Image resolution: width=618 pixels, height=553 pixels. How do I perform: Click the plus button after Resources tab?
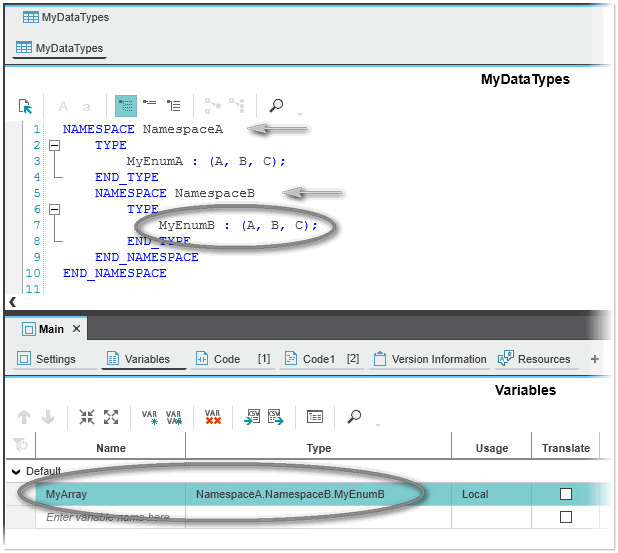(x=595, y=359)
